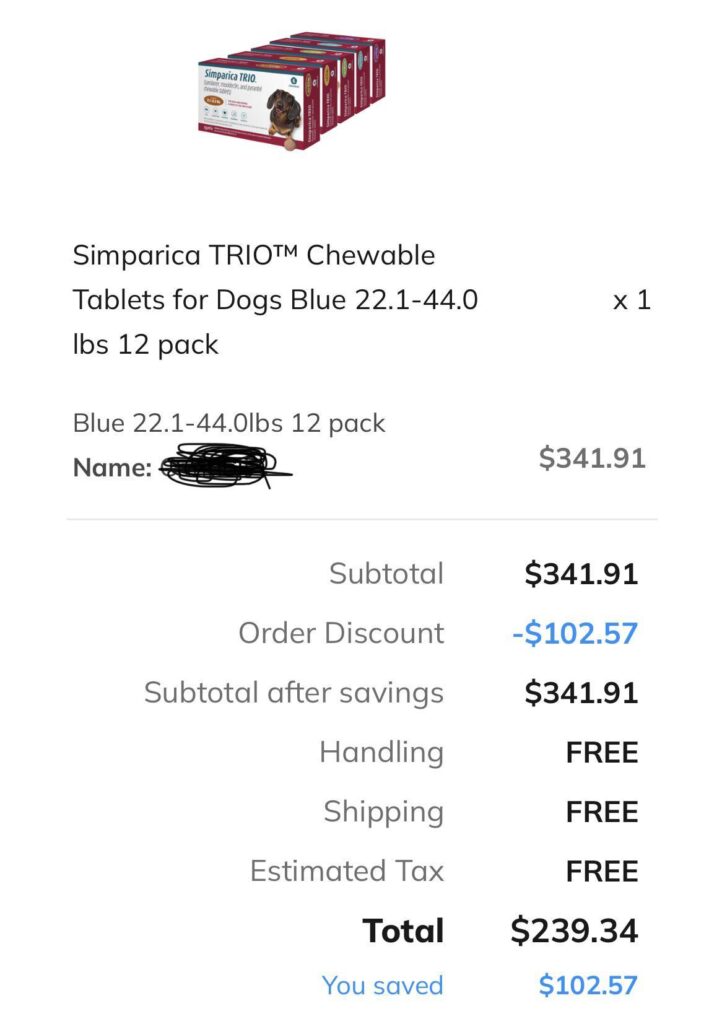Viewport: 709px width, 1024px height.
Task: Click the $341.91 item price
Action: [x=592, y=458]
